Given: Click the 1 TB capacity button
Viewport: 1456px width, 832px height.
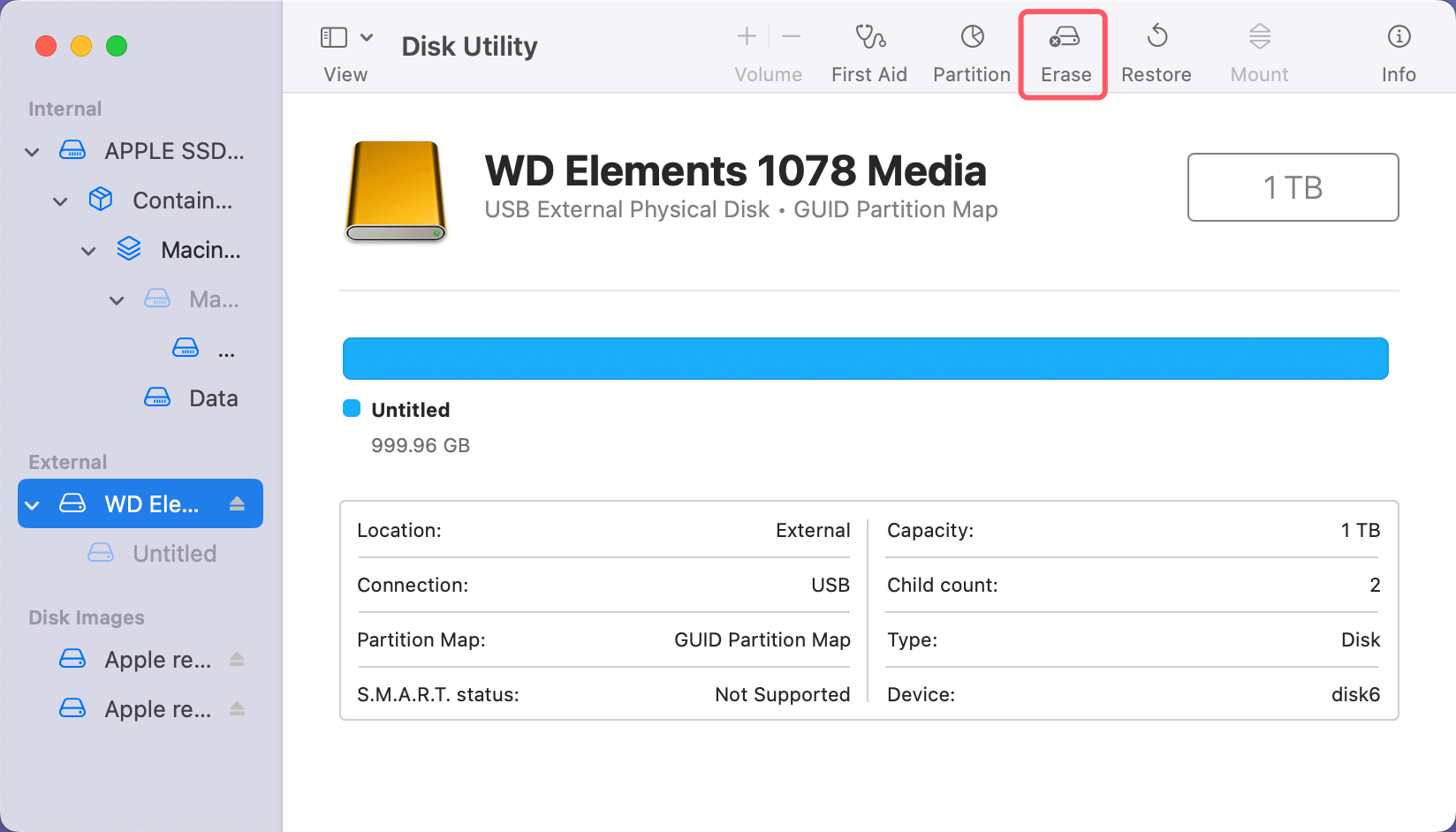Looking at the screenshot, I should point(1293,187).
